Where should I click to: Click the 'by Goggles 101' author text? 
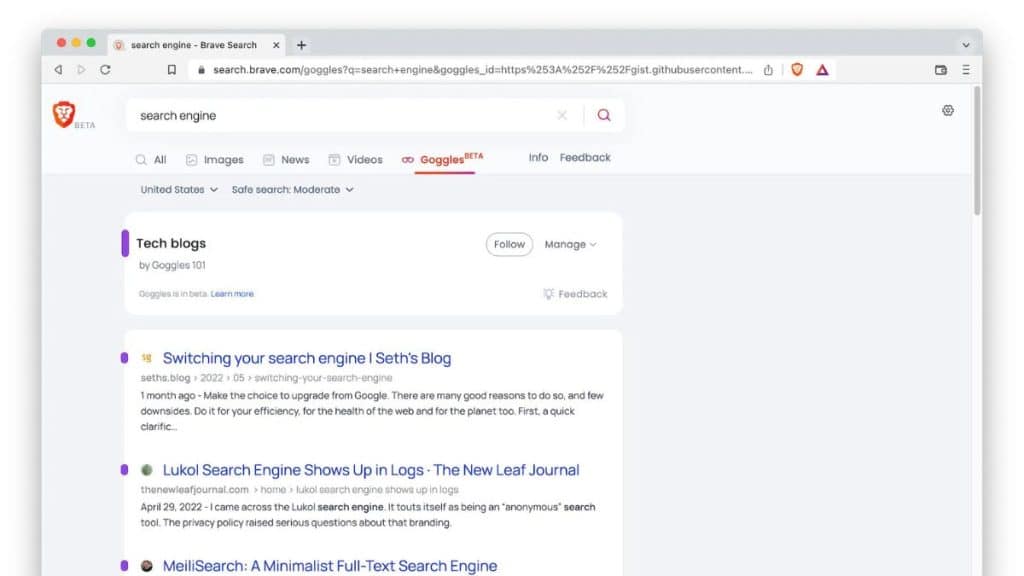172,265
